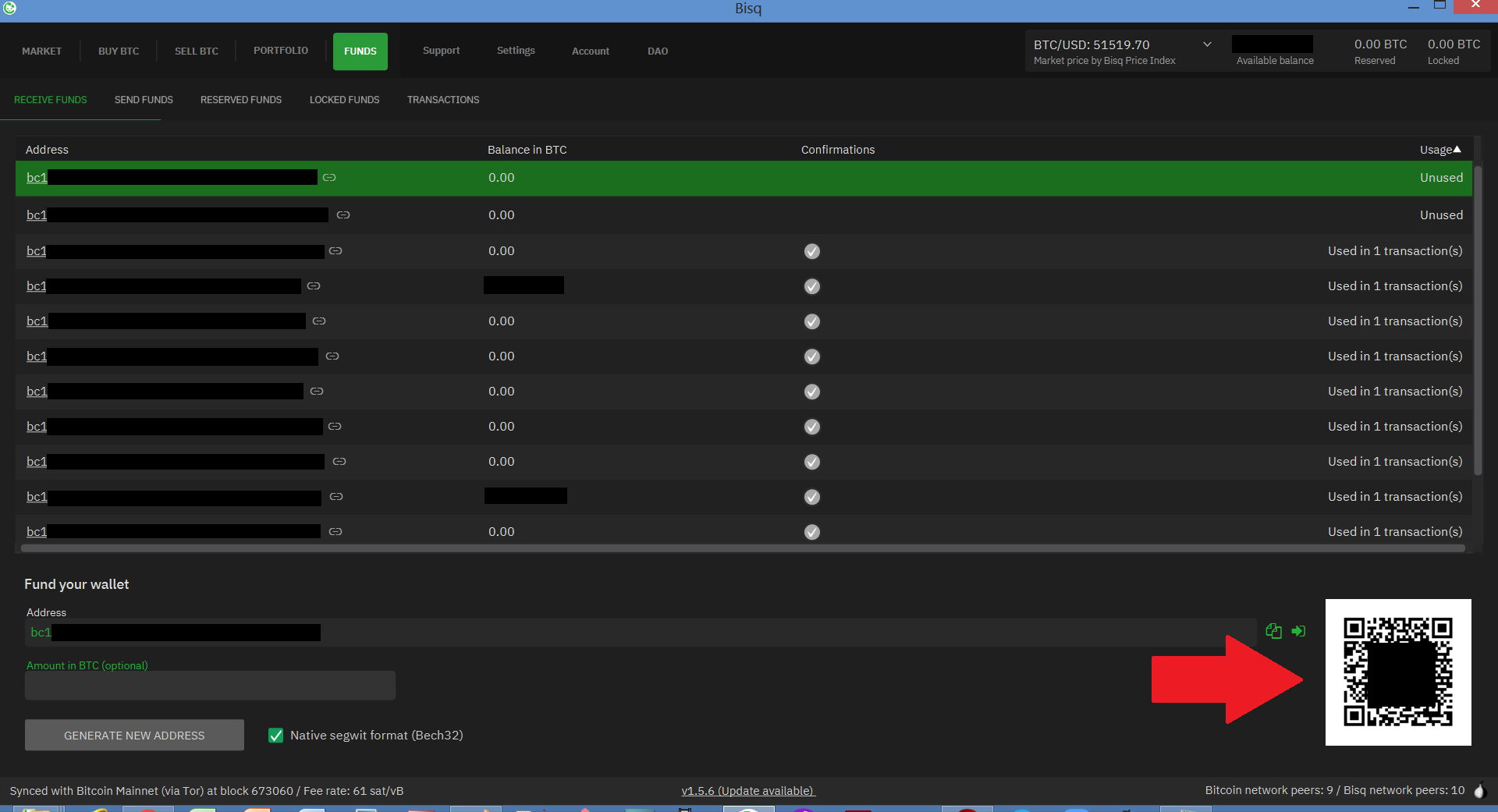Switch to the TRANSACTIONS tab
Screen dimensions: 1498x812
pyautogui.click(x=442, y=99)
